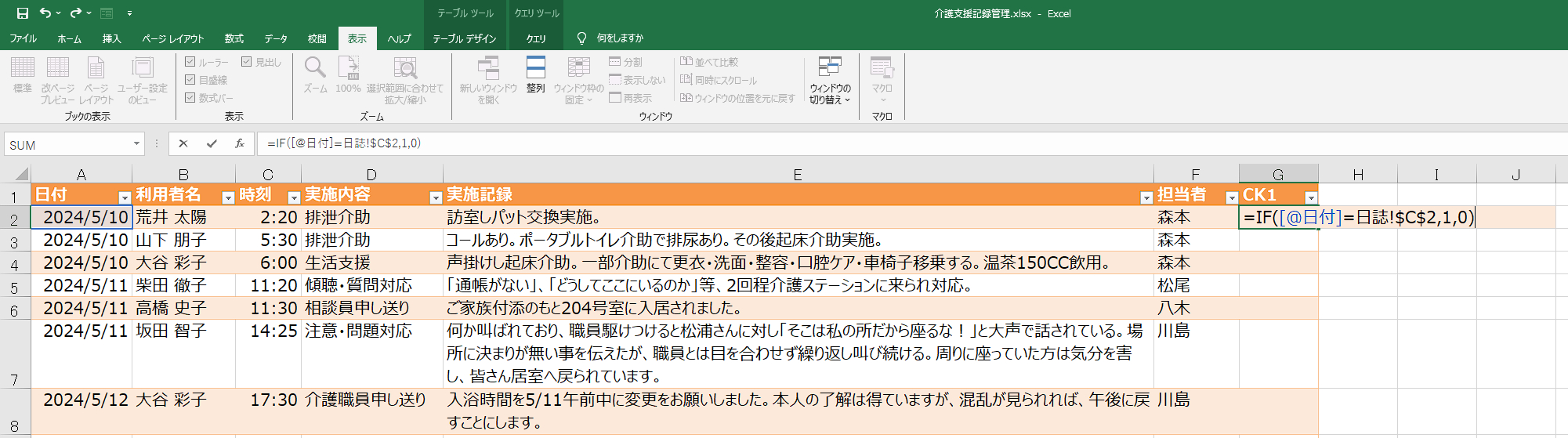1568x438 pixels.
Task: Open Customize Quick Access Toolbar dropdown
Action: (x=129, y=13)
